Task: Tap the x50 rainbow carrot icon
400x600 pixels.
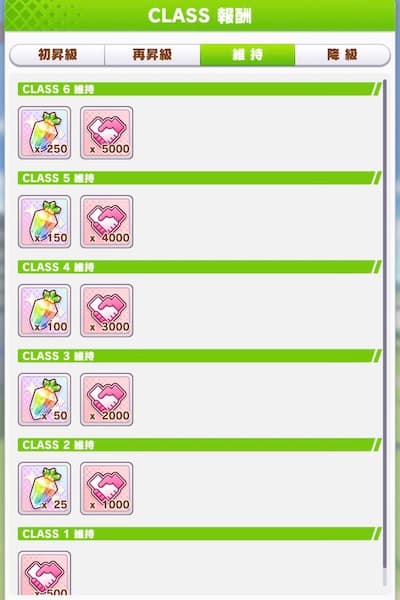Action: (44, 399)
